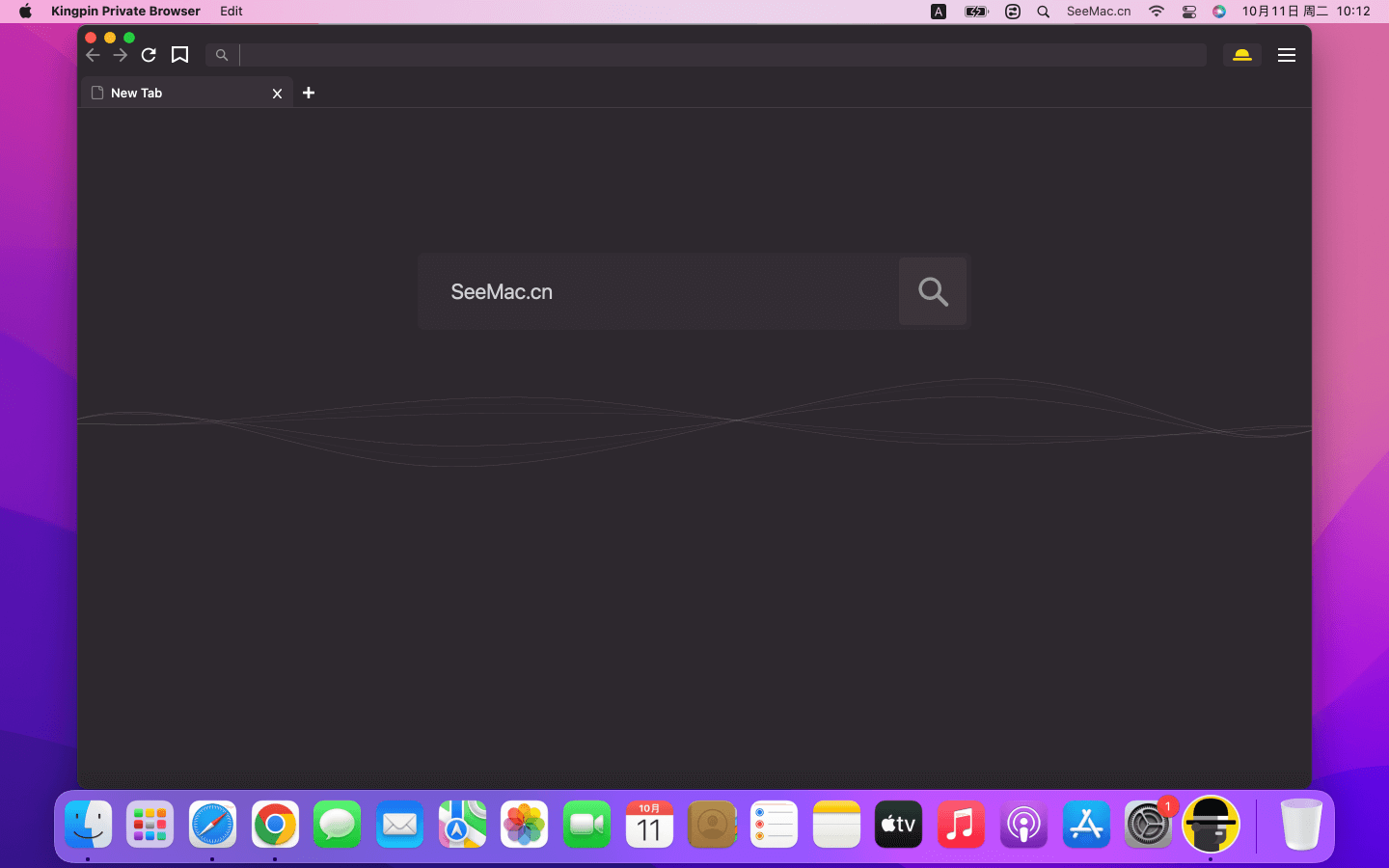This screenshot has height=868, width=1389.
Task: Open the hamburger menu
Action: click(x=1286, y=55)
